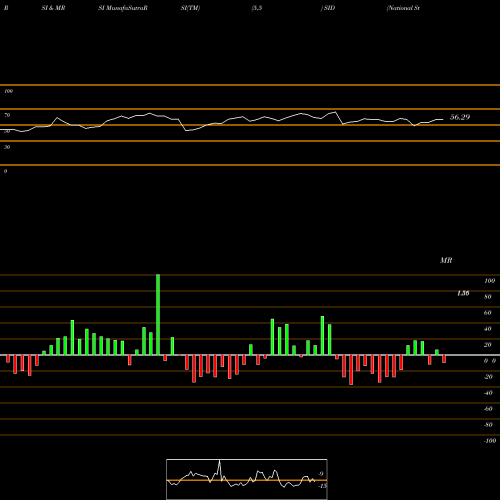Click the MR axis label -40
Screen dimensions: 500x500
488,393
